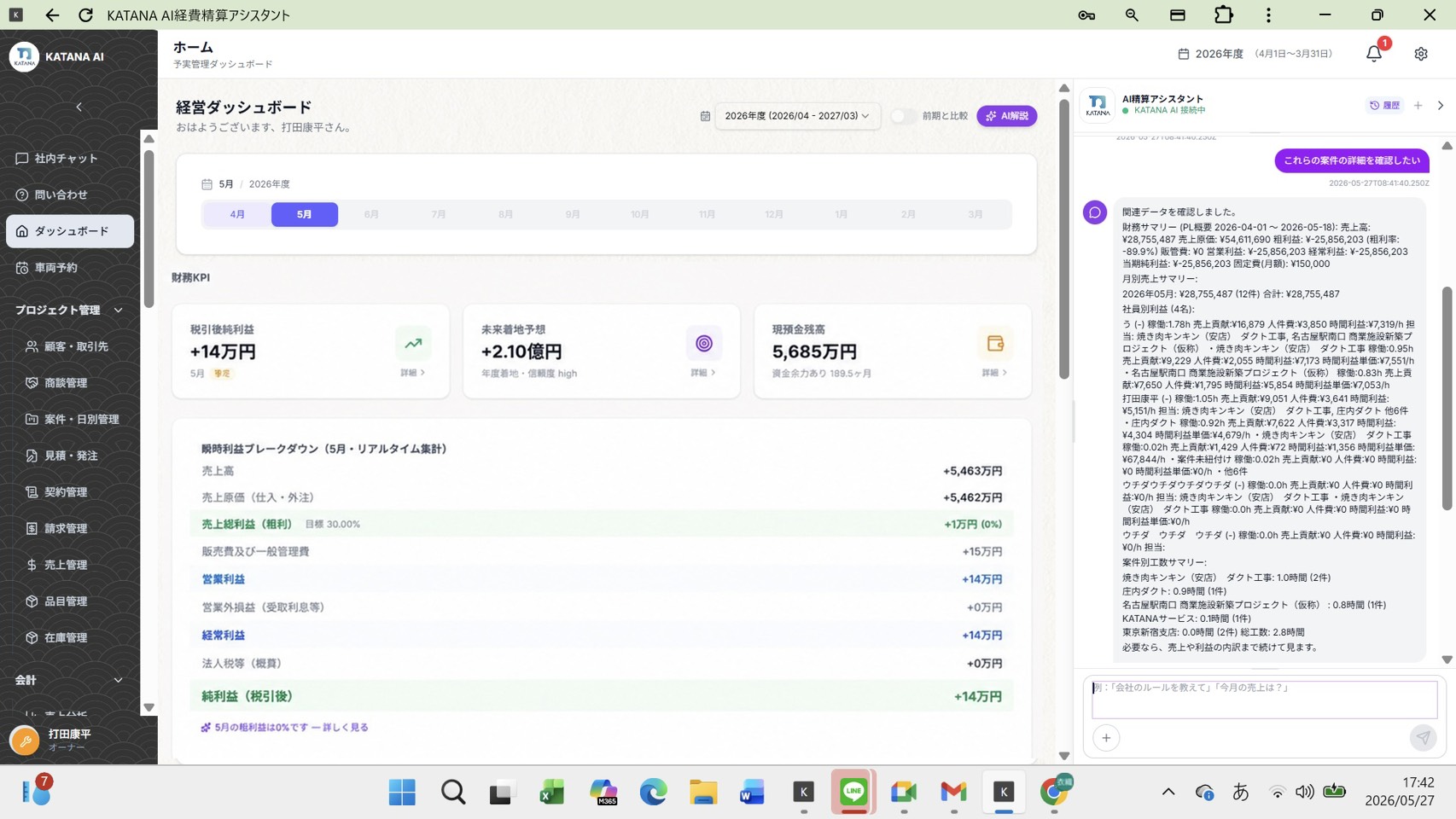Viewport: 1456px width, 819px height.
Task: Open password key icon in titlebar
Action: tap(1086, 15)
